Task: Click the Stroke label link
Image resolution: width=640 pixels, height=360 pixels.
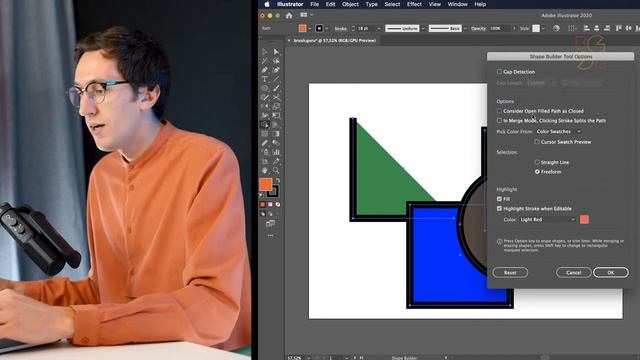Action: pos(340,28)
